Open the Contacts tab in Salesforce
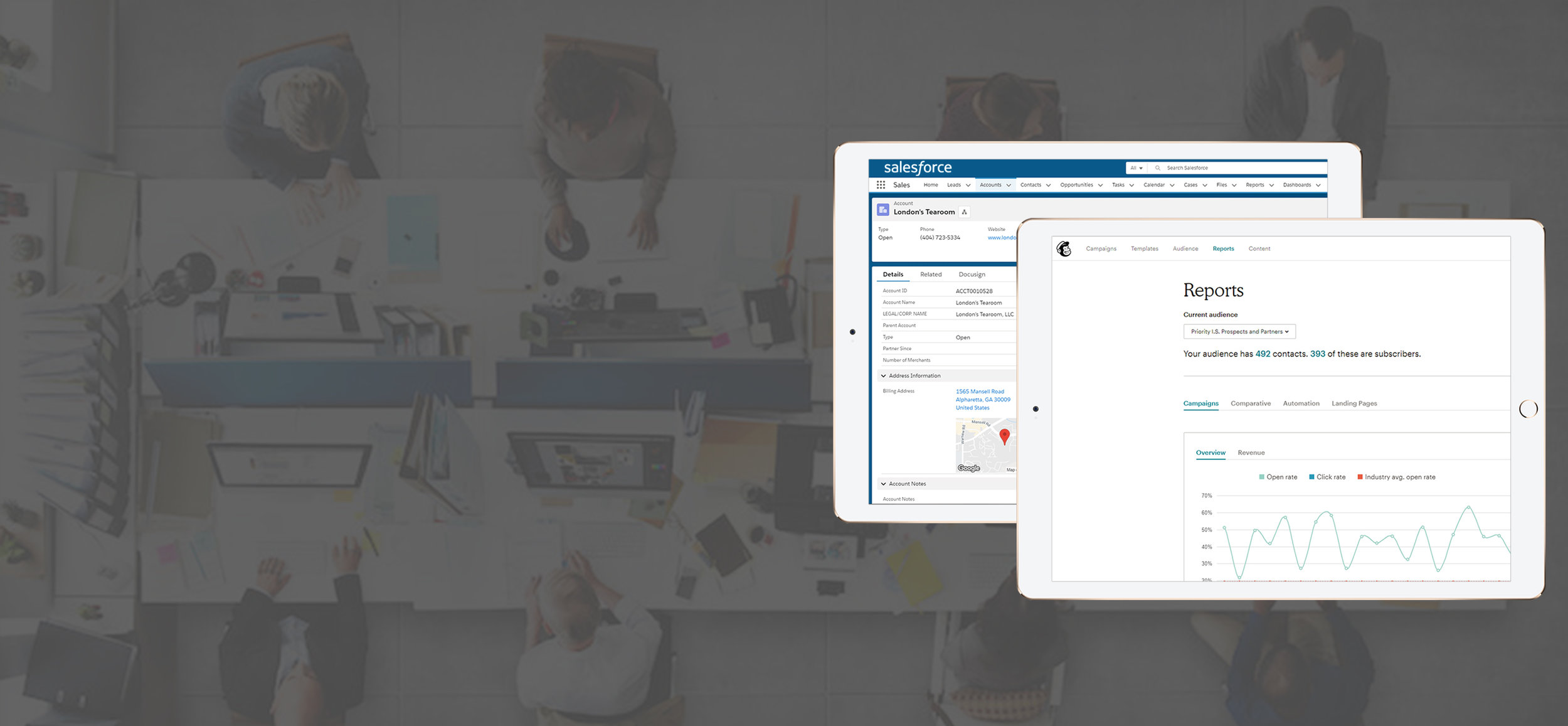 coord(1030,185)
